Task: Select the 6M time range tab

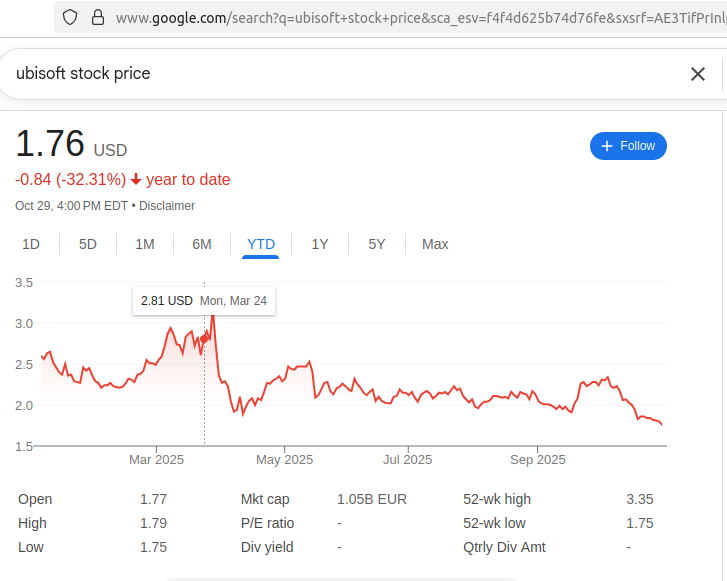Action: coord(202,244)
